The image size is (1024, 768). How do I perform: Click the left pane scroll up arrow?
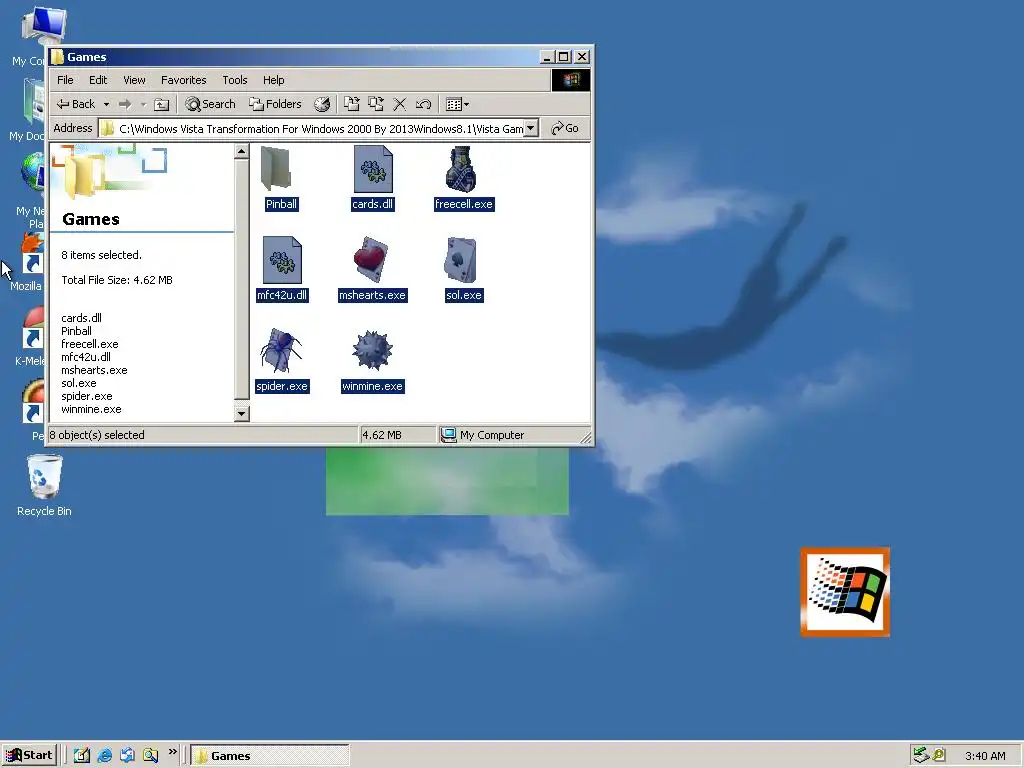coord(242,152)
